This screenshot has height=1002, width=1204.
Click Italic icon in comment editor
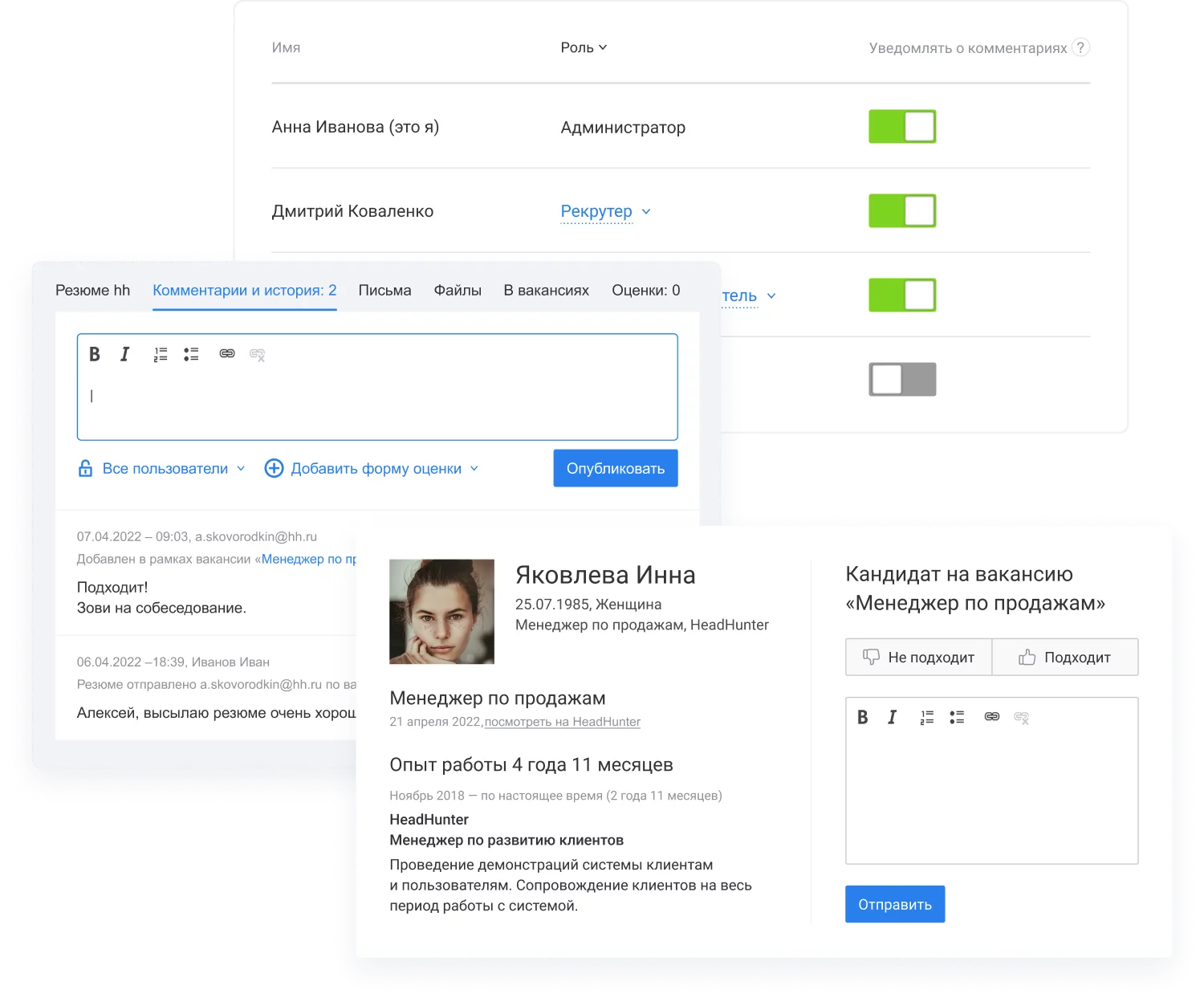point(125,354)
